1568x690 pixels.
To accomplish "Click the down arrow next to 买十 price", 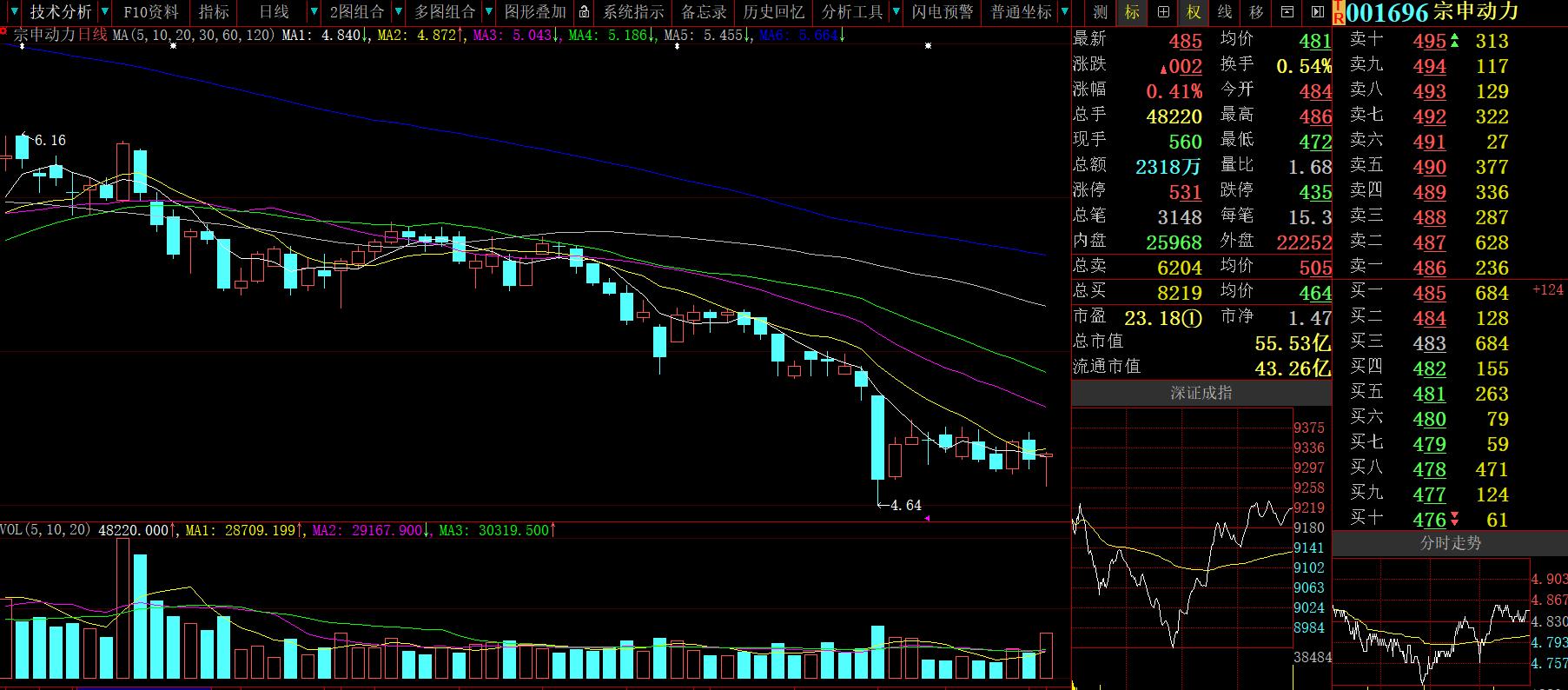I will [1455, 520].
